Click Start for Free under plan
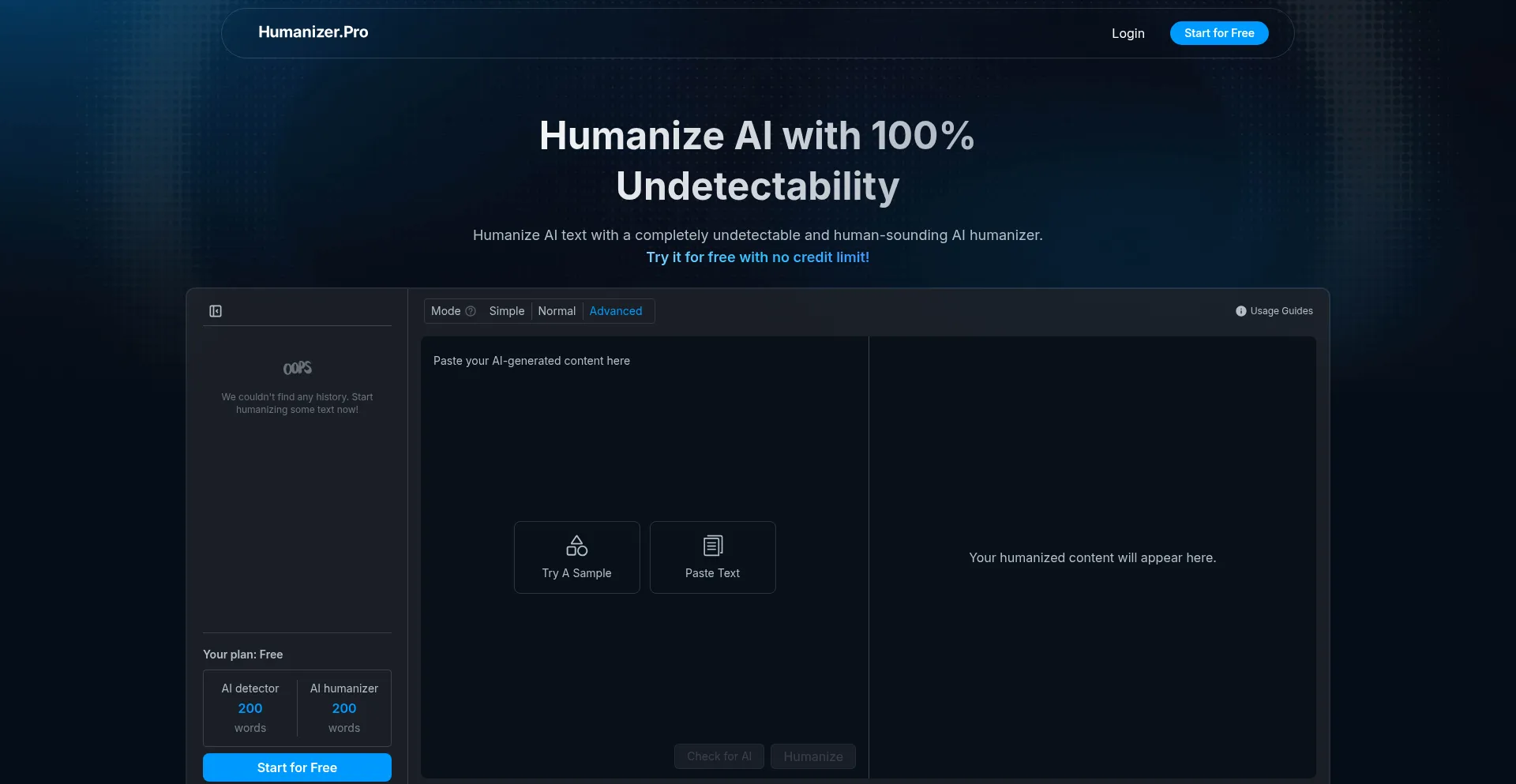This screenshot has width=1516, height=784. pyautogui.click(x=297, y=767)
